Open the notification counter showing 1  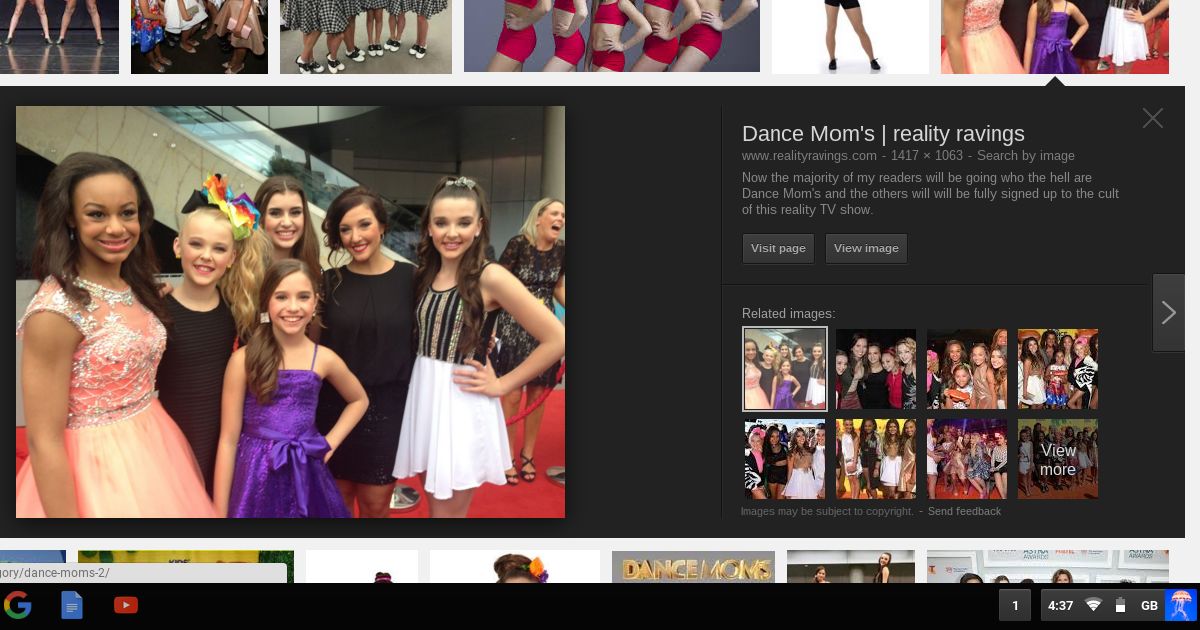tap(1015, 605)
